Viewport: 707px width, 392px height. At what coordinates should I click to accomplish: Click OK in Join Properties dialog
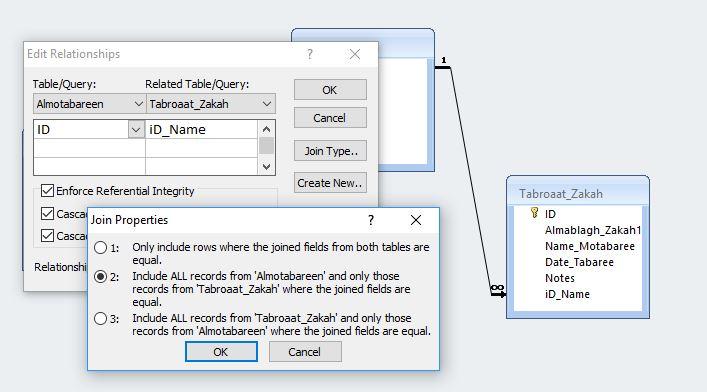221,352
